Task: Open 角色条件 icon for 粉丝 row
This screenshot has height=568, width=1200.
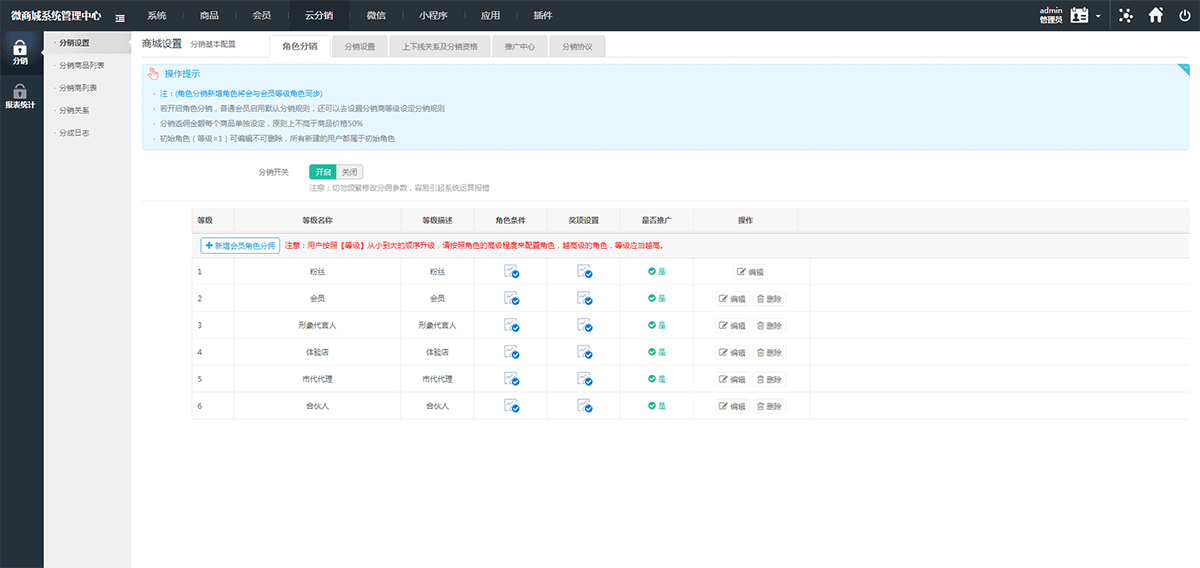Action: pos(511,272)
